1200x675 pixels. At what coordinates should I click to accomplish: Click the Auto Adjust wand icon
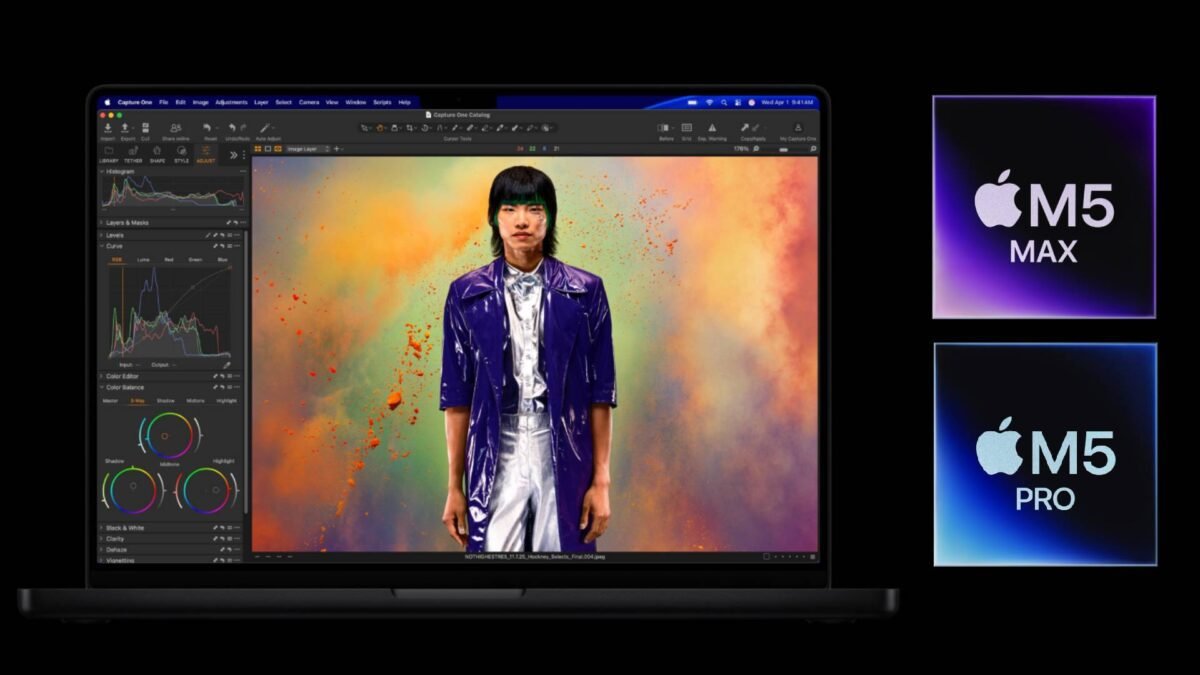coord(265,128)
